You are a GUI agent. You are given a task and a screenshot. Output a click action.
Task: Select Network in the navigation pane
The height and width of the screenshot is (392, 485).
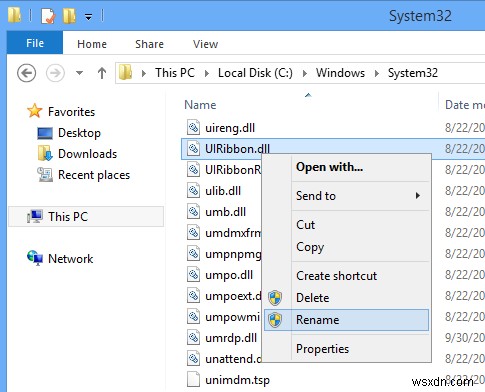click(x=70, y=259)
